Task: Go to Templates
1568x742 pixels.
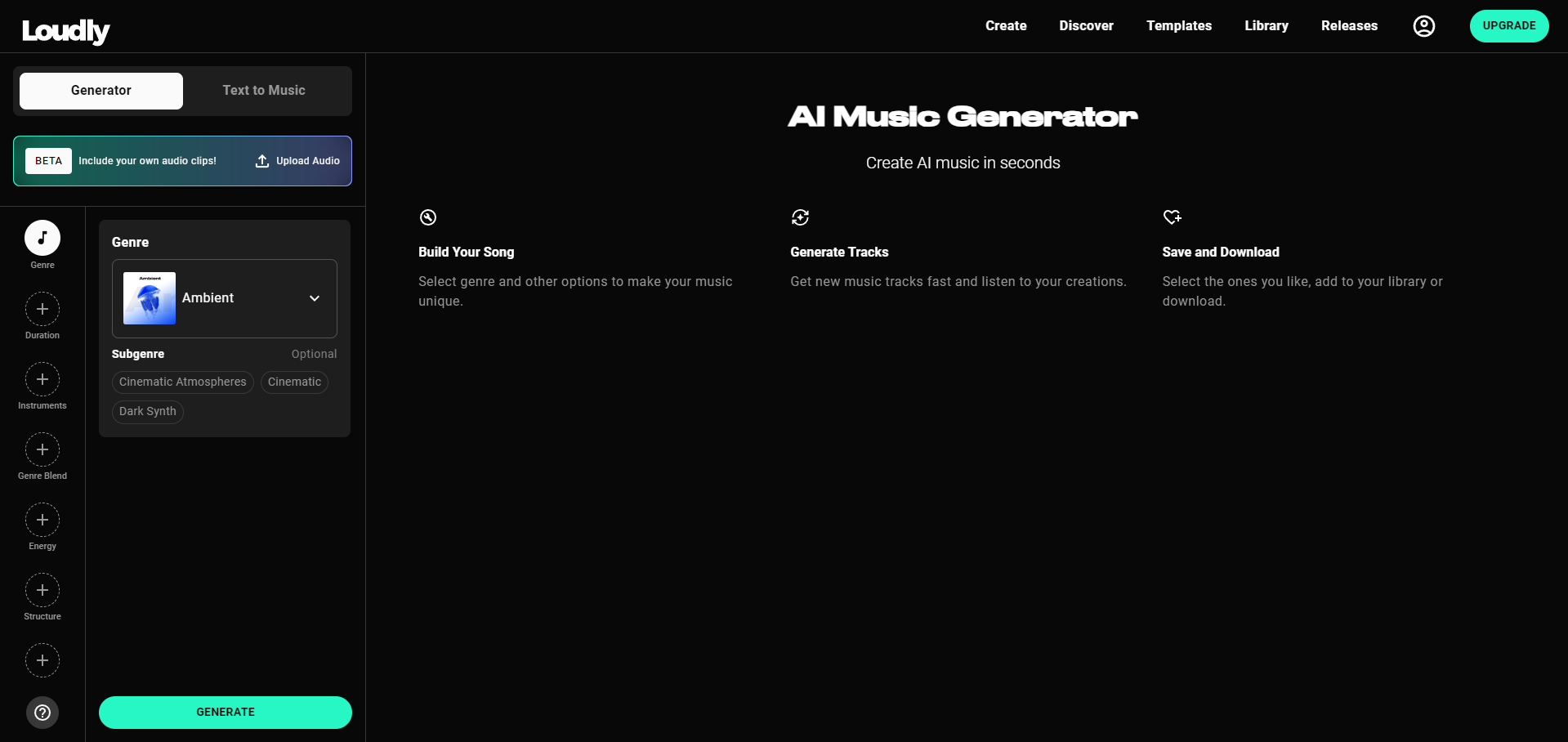Action: pos(1179,26)
